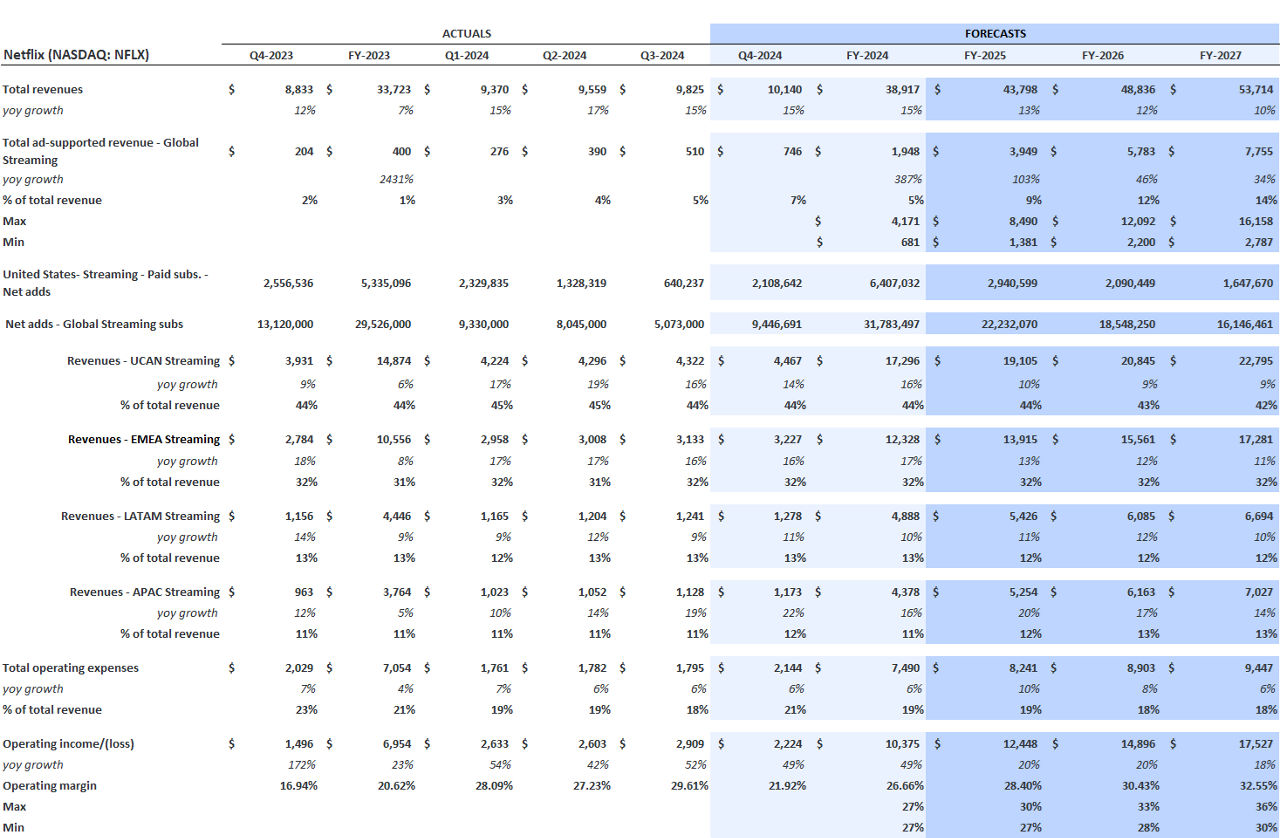Click operating expenses FY-2024 value 7,490

pos(904,668)
